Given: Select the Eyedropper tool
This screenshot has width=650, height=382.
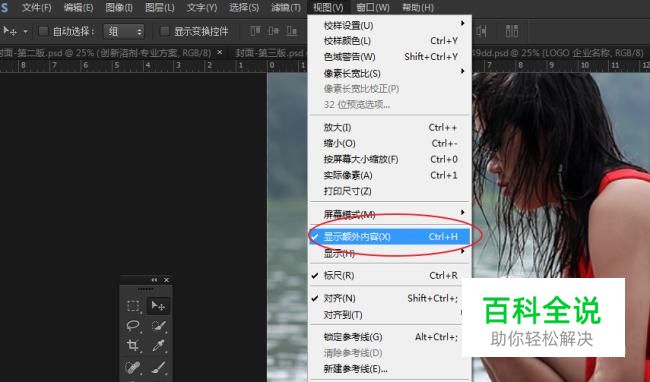Looking at the screenshot, I should [158, 345].
